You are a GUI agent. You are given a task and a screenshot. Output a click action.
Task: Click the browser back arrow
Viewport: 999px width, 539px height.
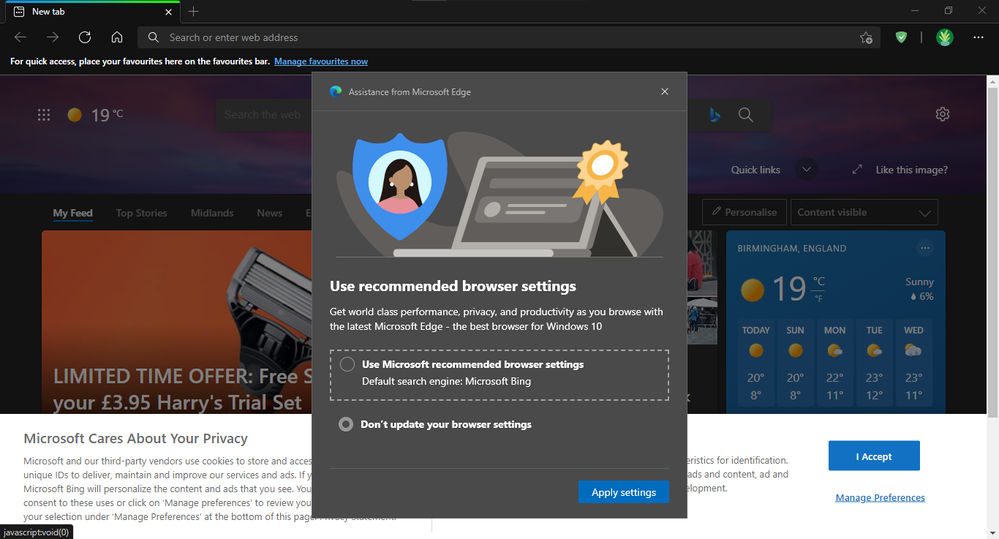20,38
